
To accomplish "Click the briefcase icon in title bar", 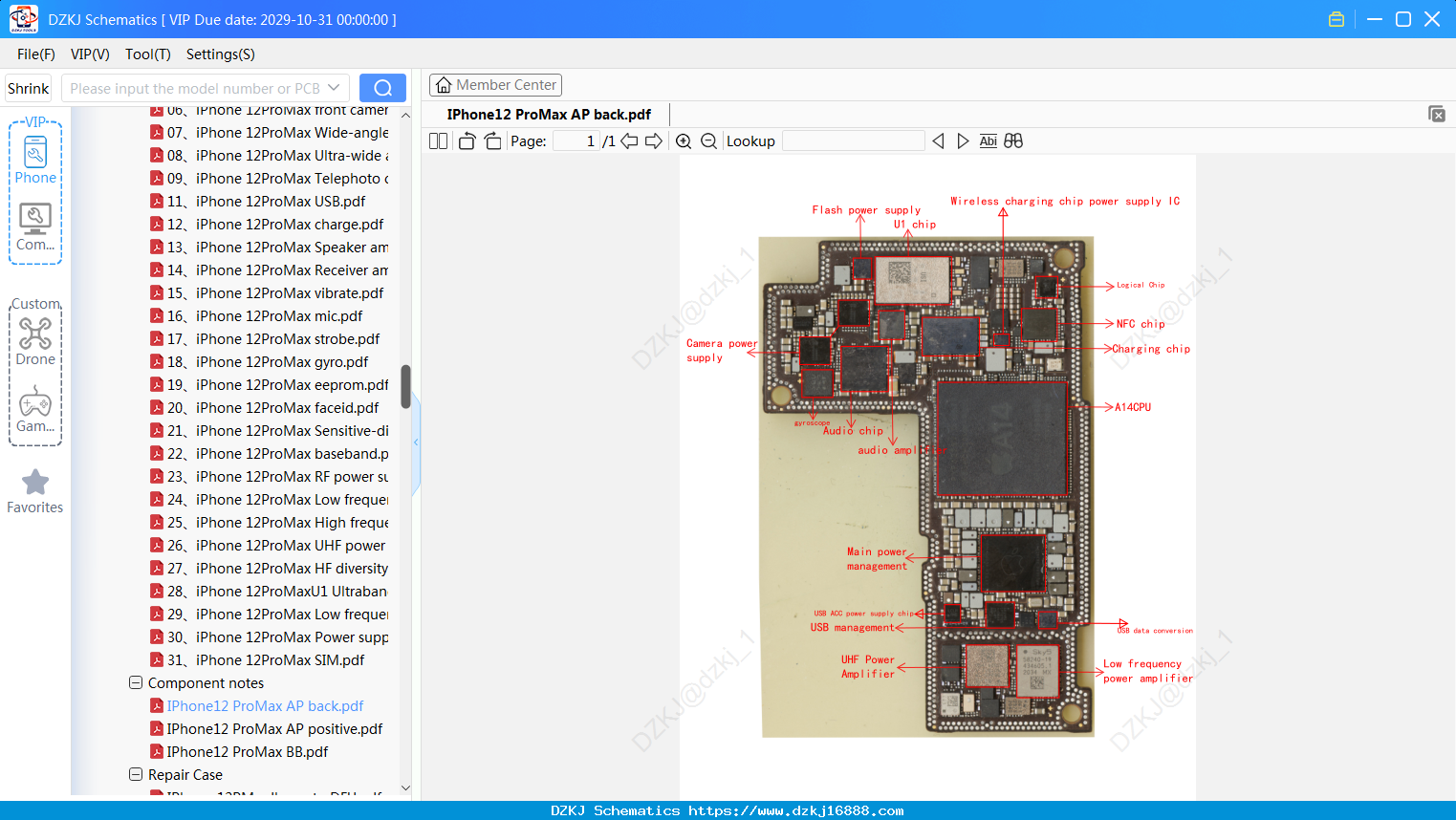I will pyautogui.click(x=1336, y=19).
